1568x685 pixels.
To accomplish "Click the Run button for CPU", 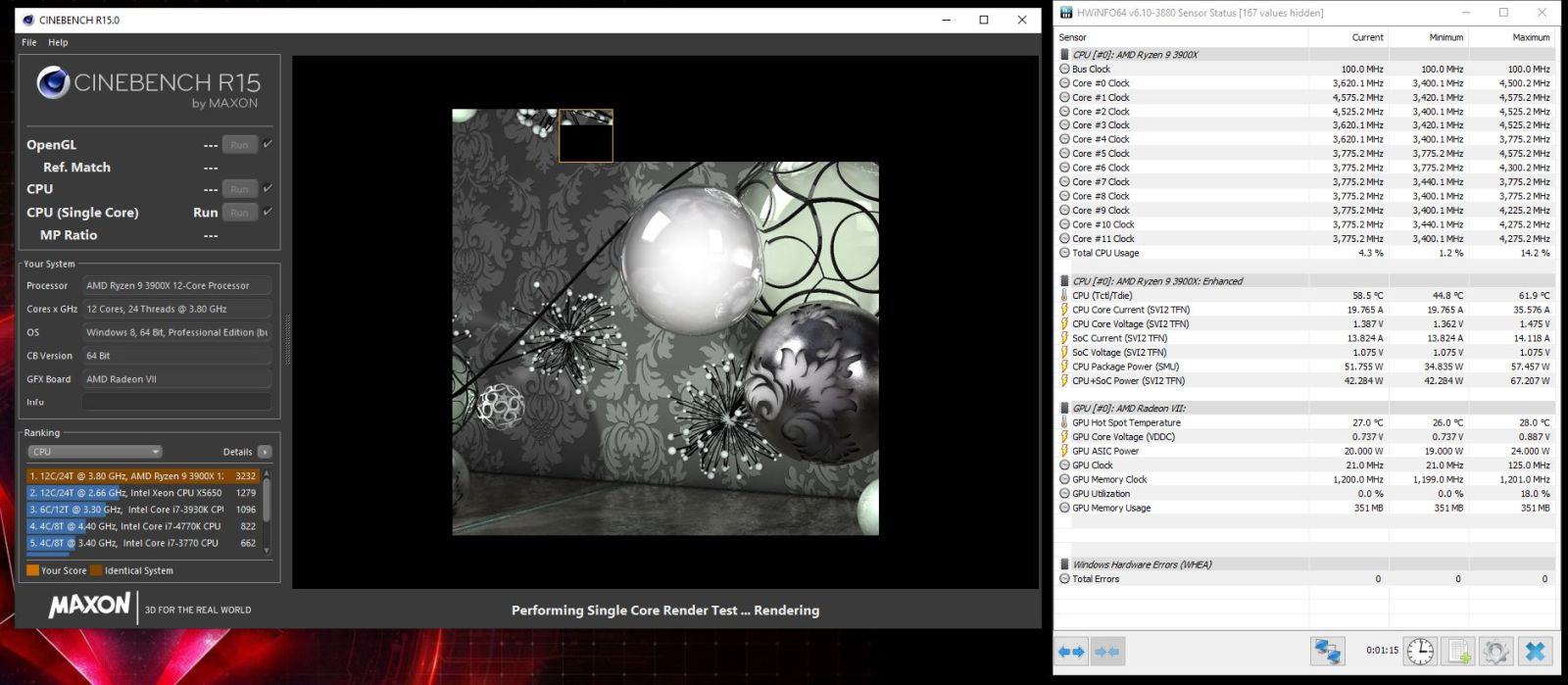I will coord(239,188).
